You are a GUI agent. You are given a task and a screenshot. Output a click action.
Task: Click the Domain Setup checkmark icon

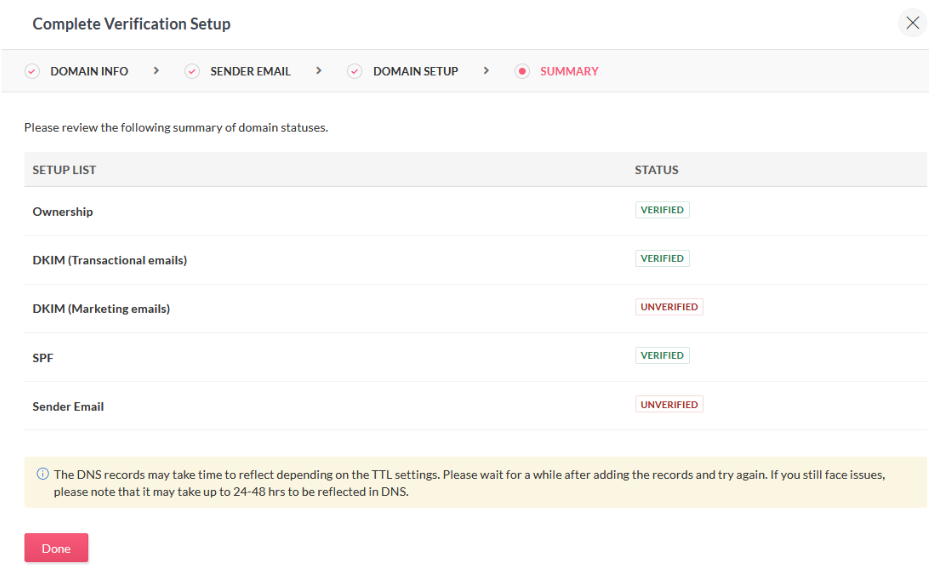coord(354,72)
